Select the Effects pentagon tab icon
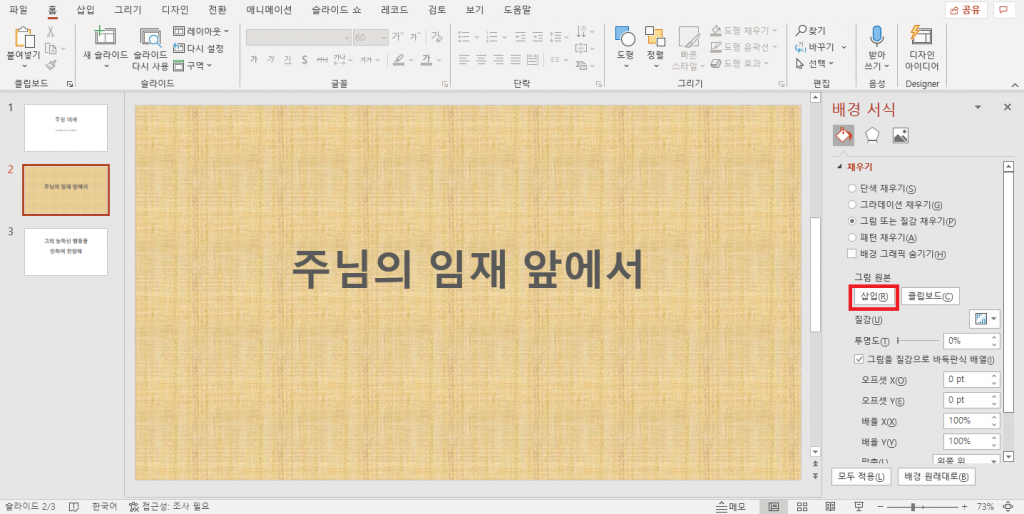 click(872, 135)
